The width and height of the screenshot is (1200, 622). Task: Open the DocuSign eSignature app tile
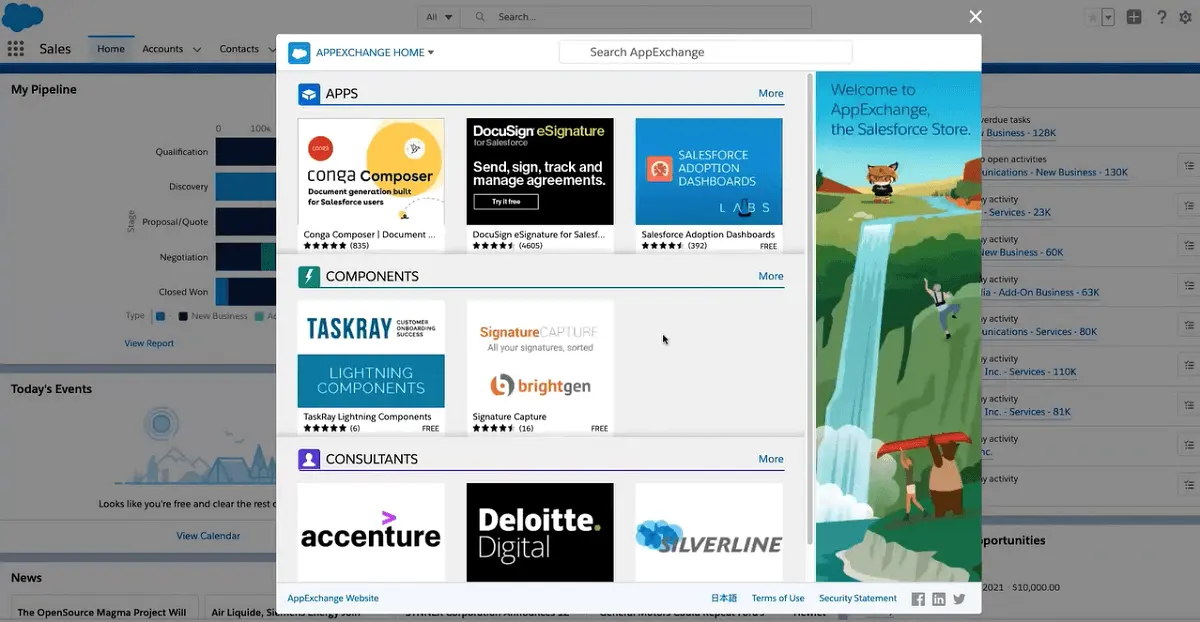(540, 185)
